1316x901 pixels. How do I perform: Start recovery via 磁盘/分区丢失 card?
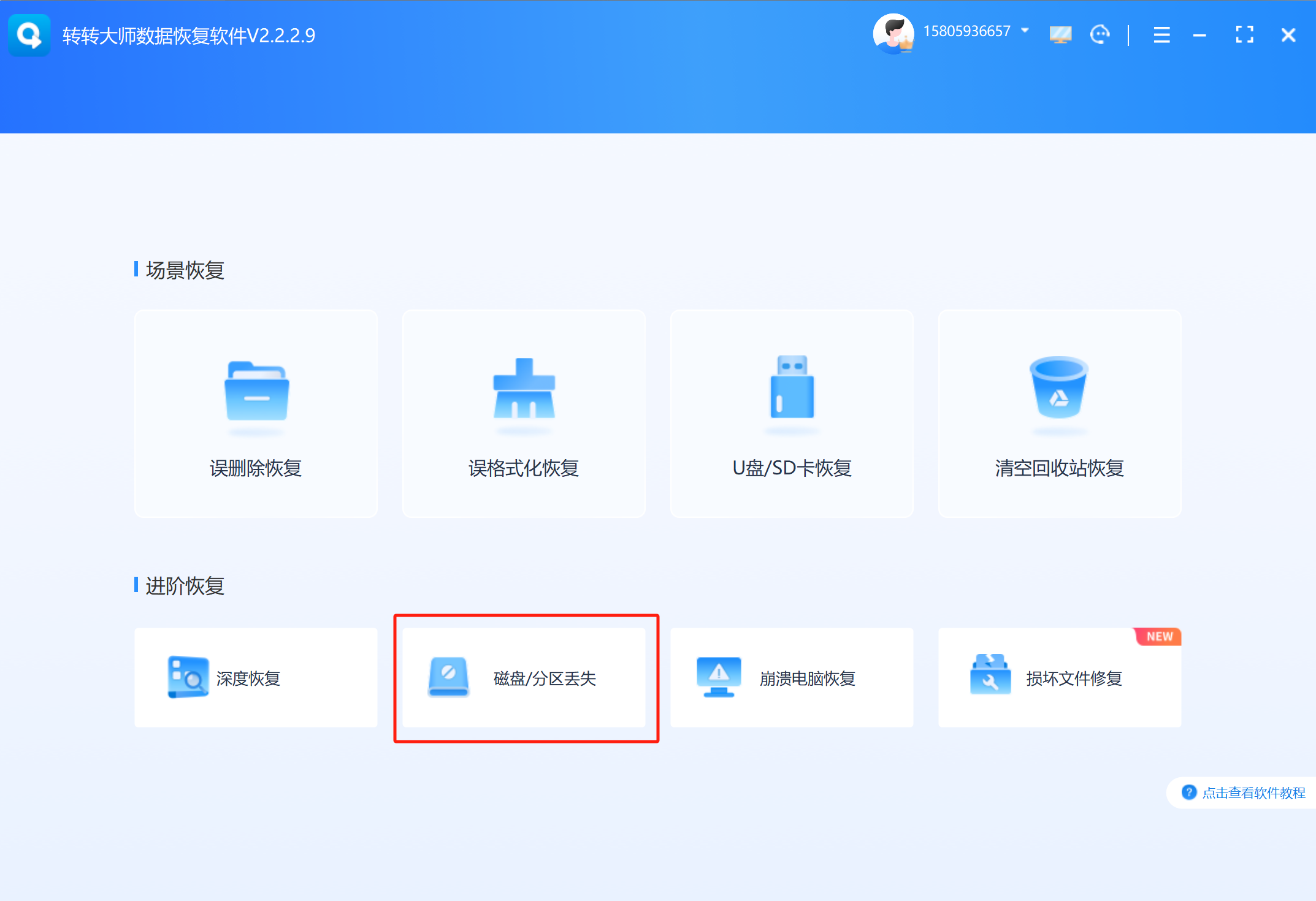point(526,677)
